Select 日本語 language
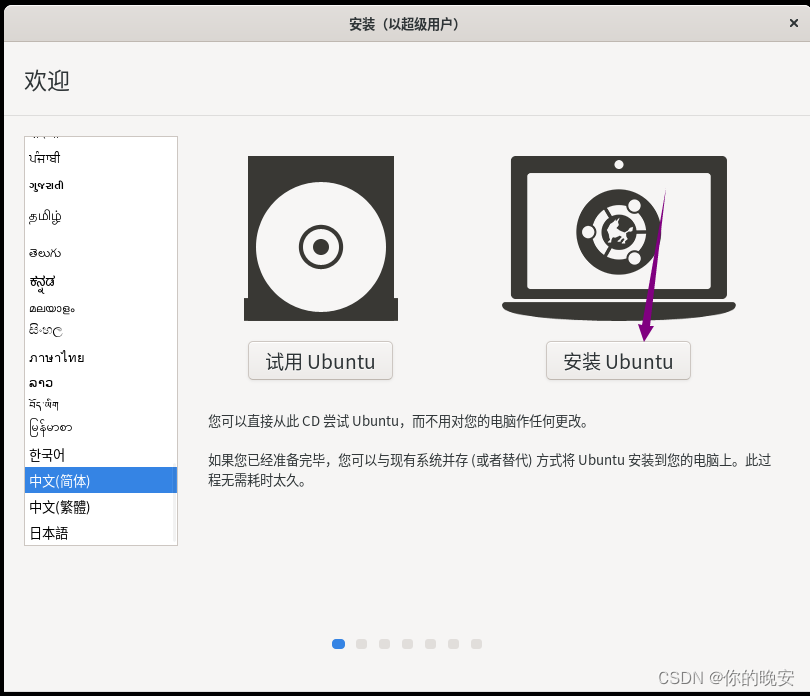This screenshot has height=696, width=810. [x=101, y=533]
